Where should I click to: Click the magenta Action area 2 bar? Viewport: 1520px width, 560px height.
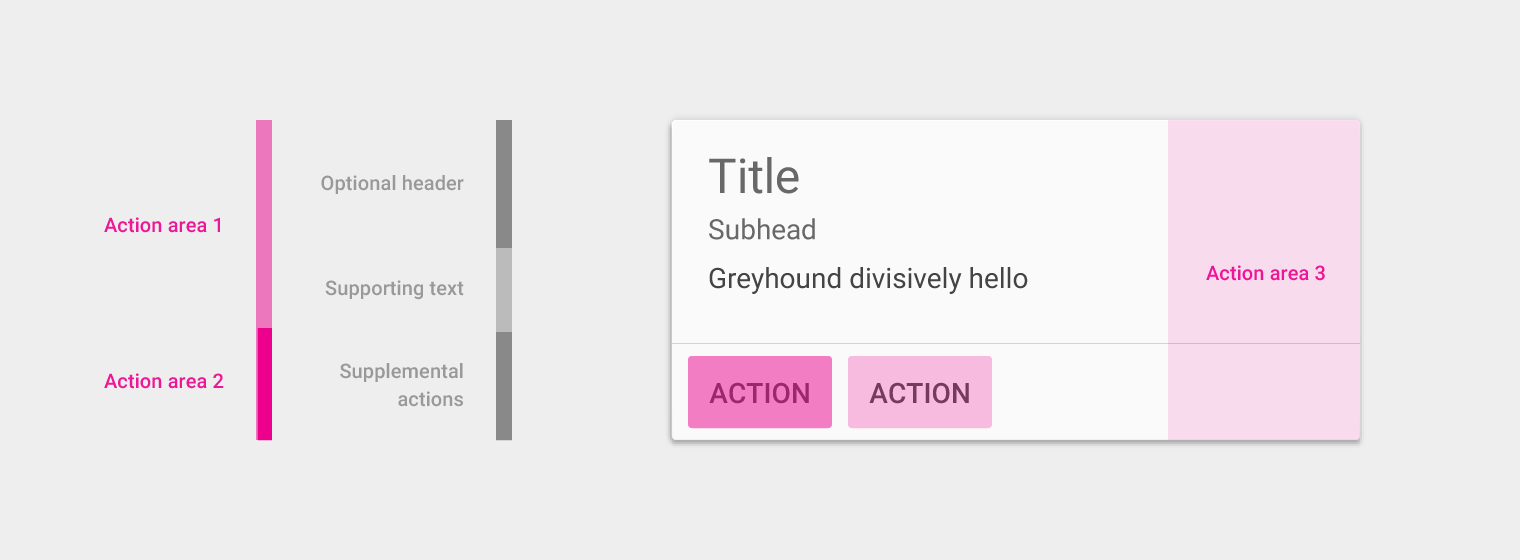tap(264, 384)
